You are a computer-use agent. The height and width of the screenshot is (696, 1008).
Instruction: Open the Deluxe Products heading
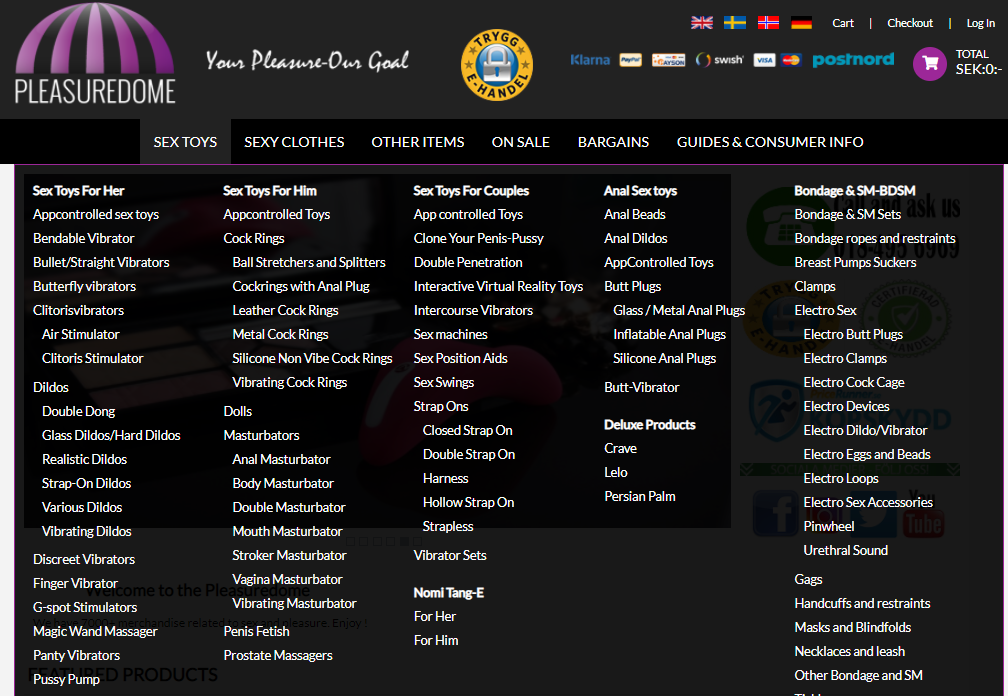coord(649,425)
